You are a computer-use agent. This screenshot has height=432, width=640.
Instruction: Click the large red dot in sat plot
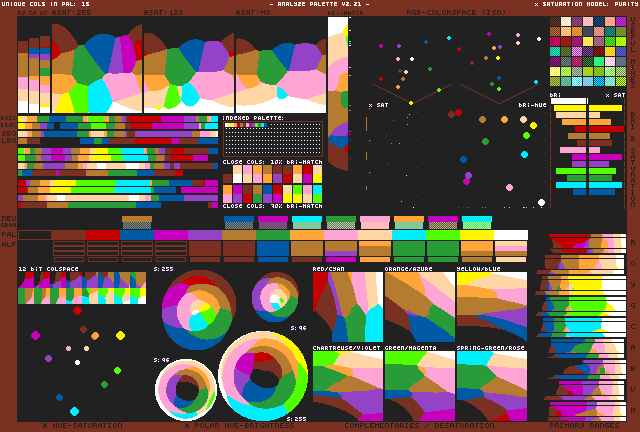(x=458, y=113)
